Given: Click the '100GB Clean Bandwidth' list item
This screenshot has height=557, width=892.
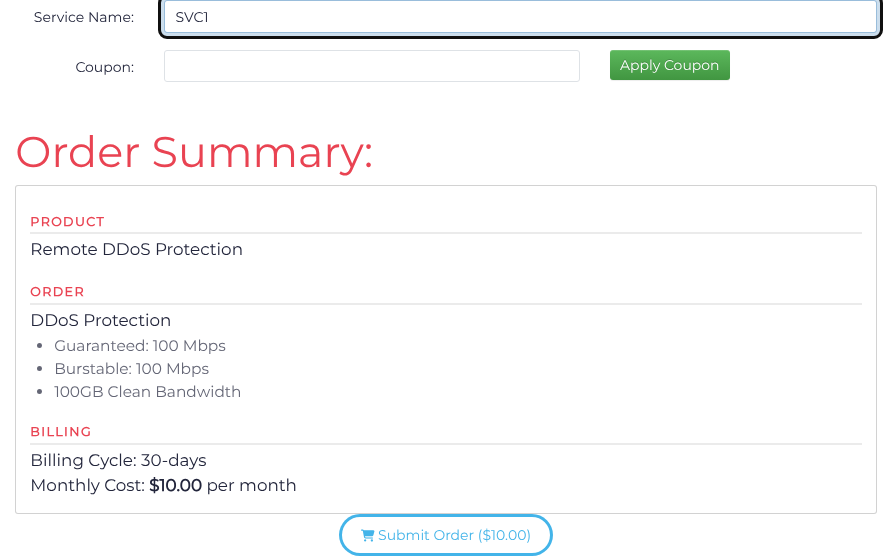Looking at the screenshot, I should click(x=147, y=392).
